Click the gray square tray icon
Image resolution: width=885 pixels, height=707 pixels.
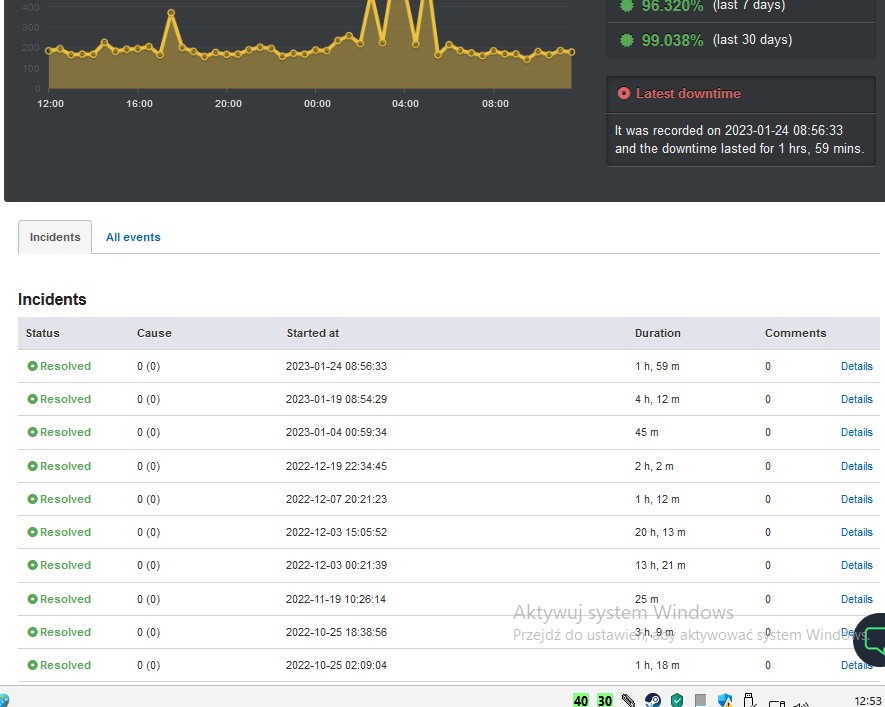pyautogui.click(x=700, y=700)
